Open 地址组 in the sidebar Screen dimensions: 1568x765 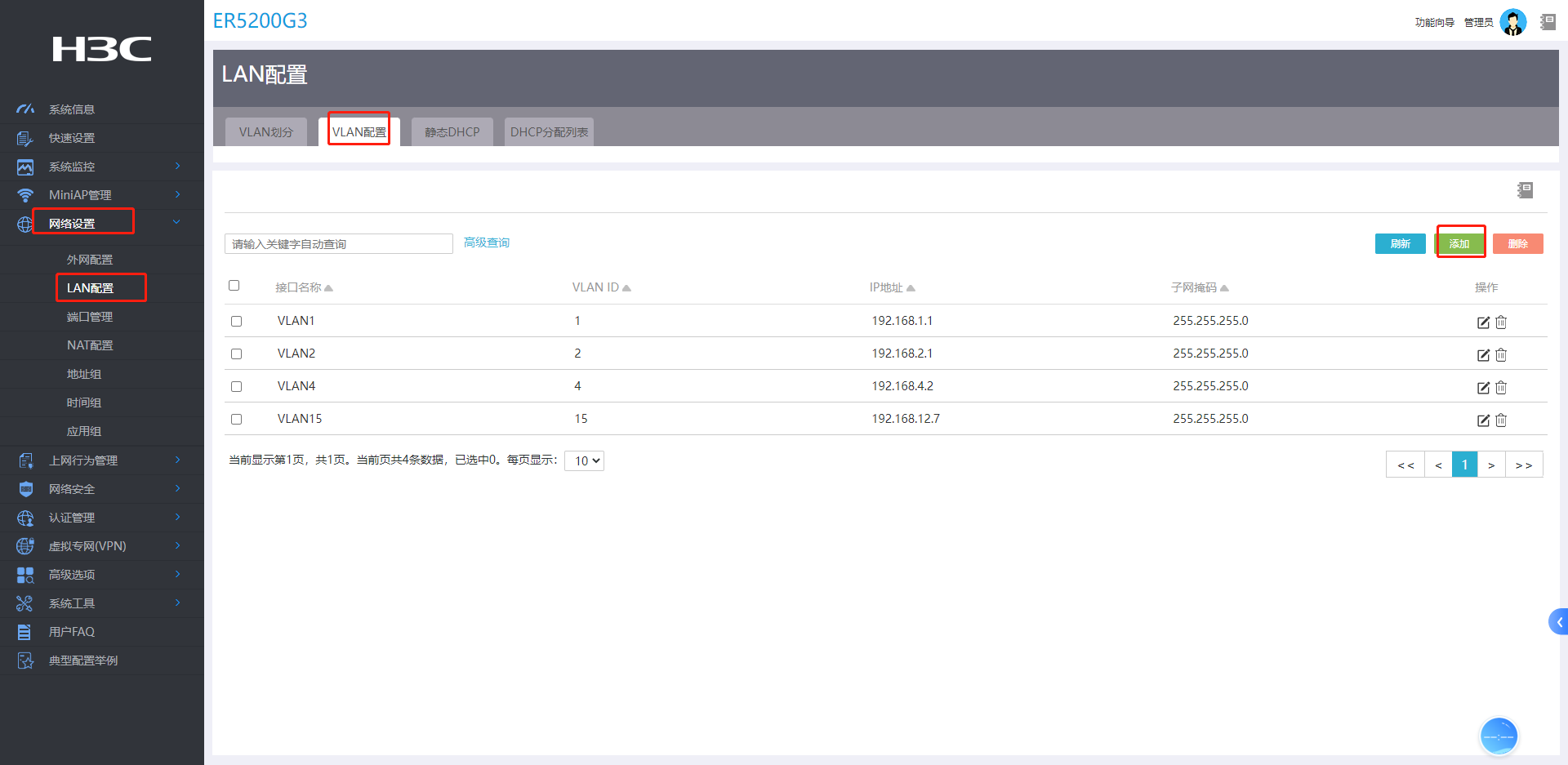84,374
